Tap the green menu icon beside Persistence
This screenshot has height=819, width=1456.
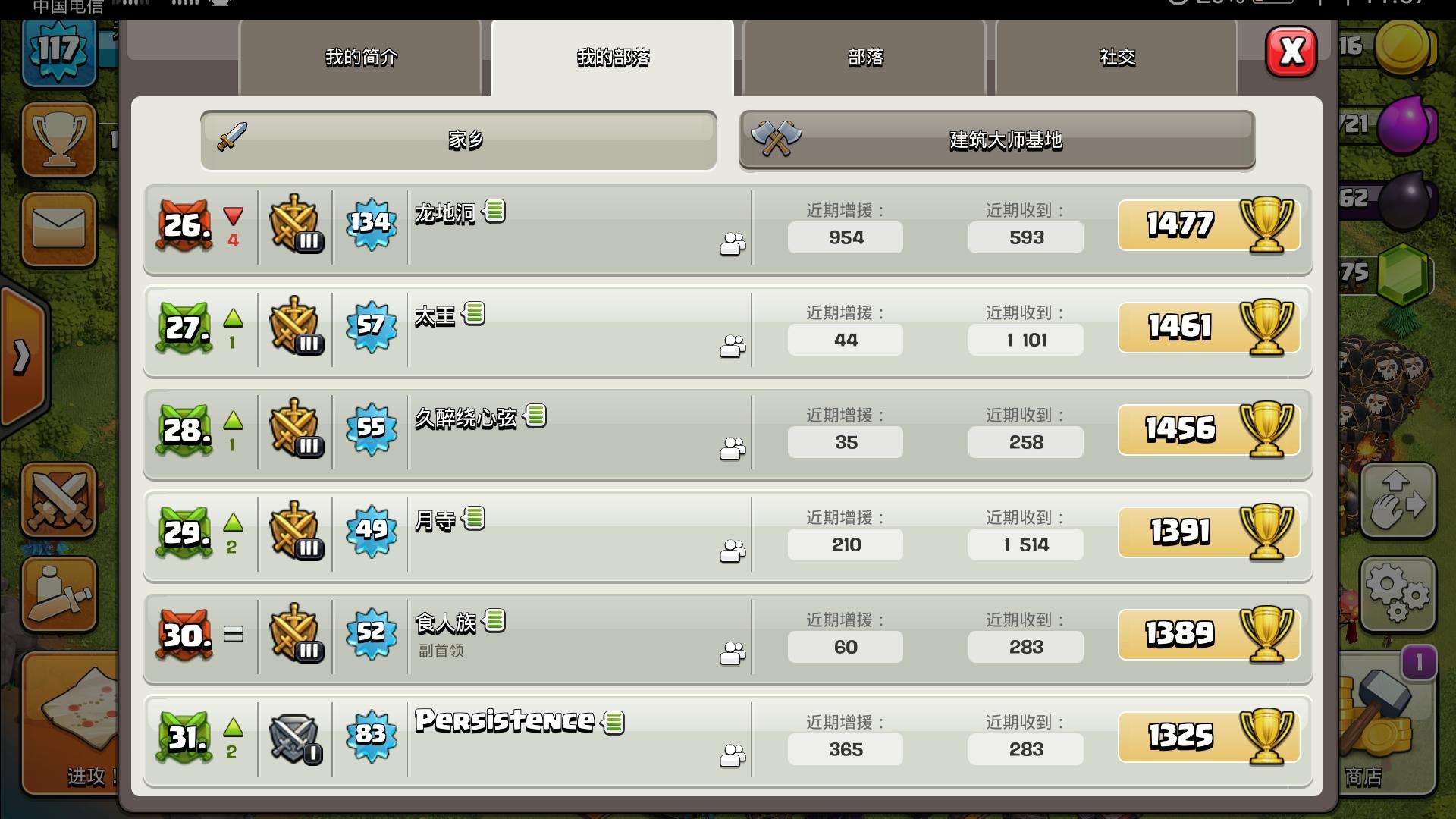coord(613,722)
